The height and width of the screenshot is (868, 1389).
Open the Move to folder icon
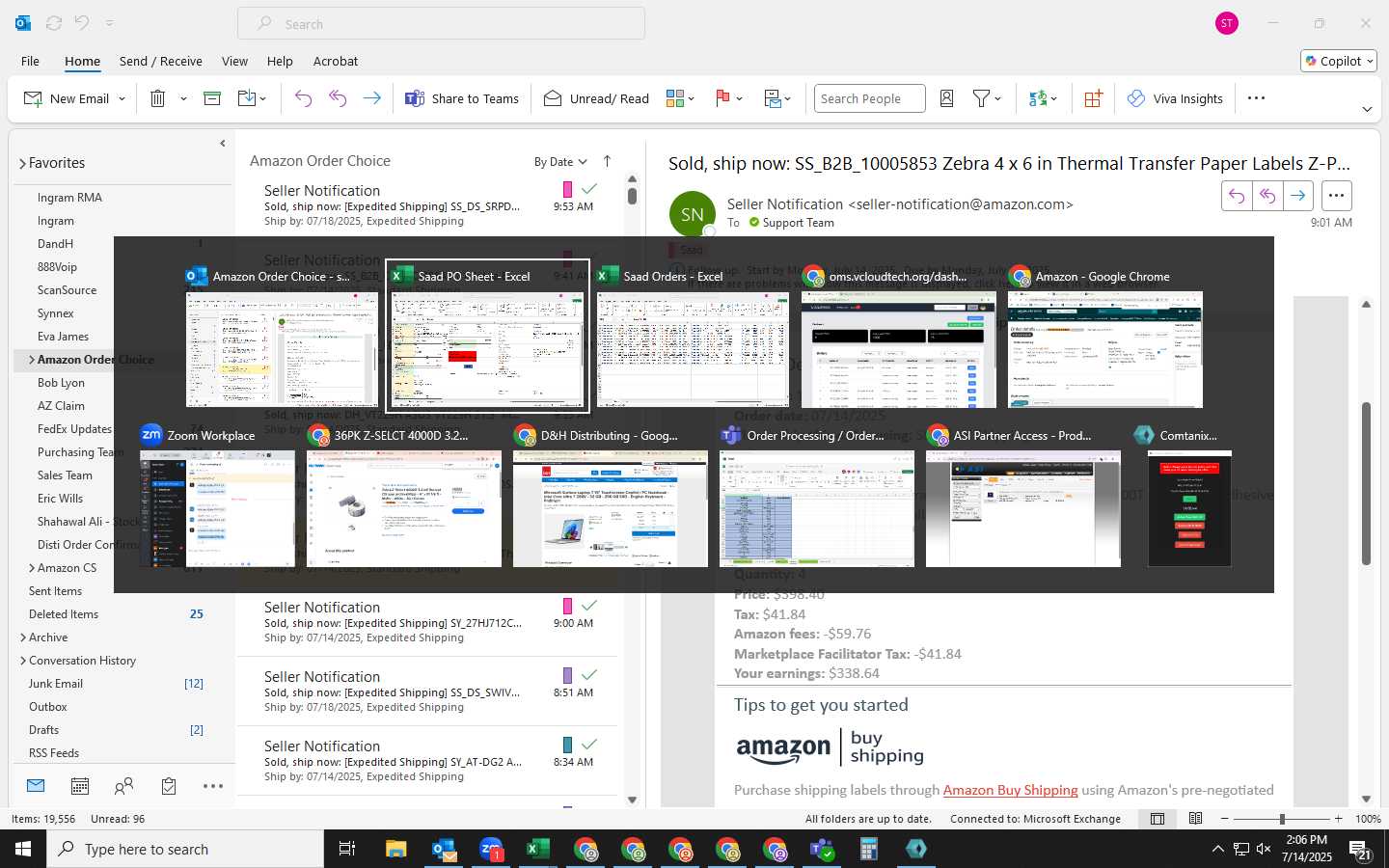pyautogui.click(x=247, y=98)
